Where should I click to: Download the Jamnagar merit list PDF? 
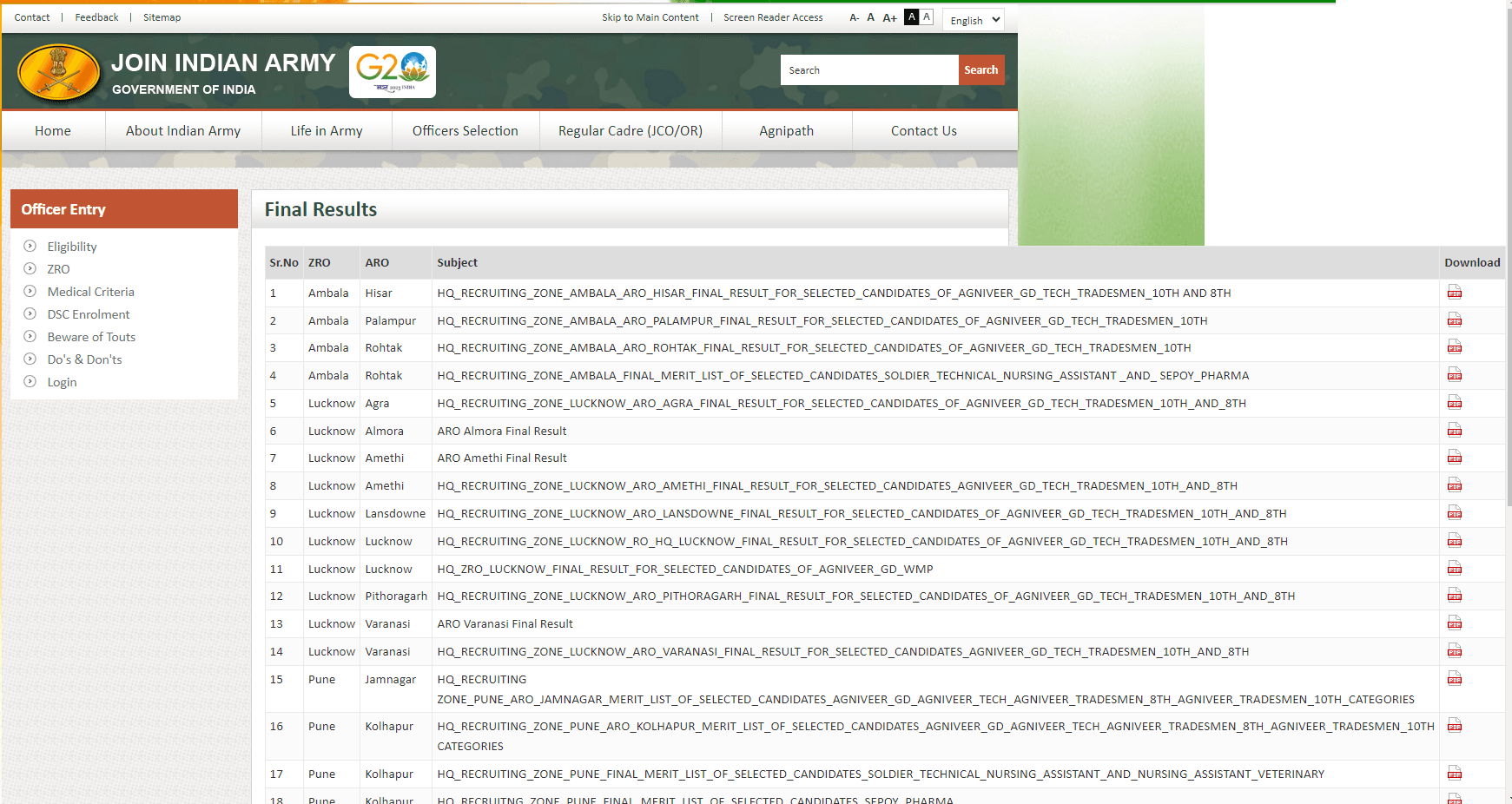(x=1454, y=679)
